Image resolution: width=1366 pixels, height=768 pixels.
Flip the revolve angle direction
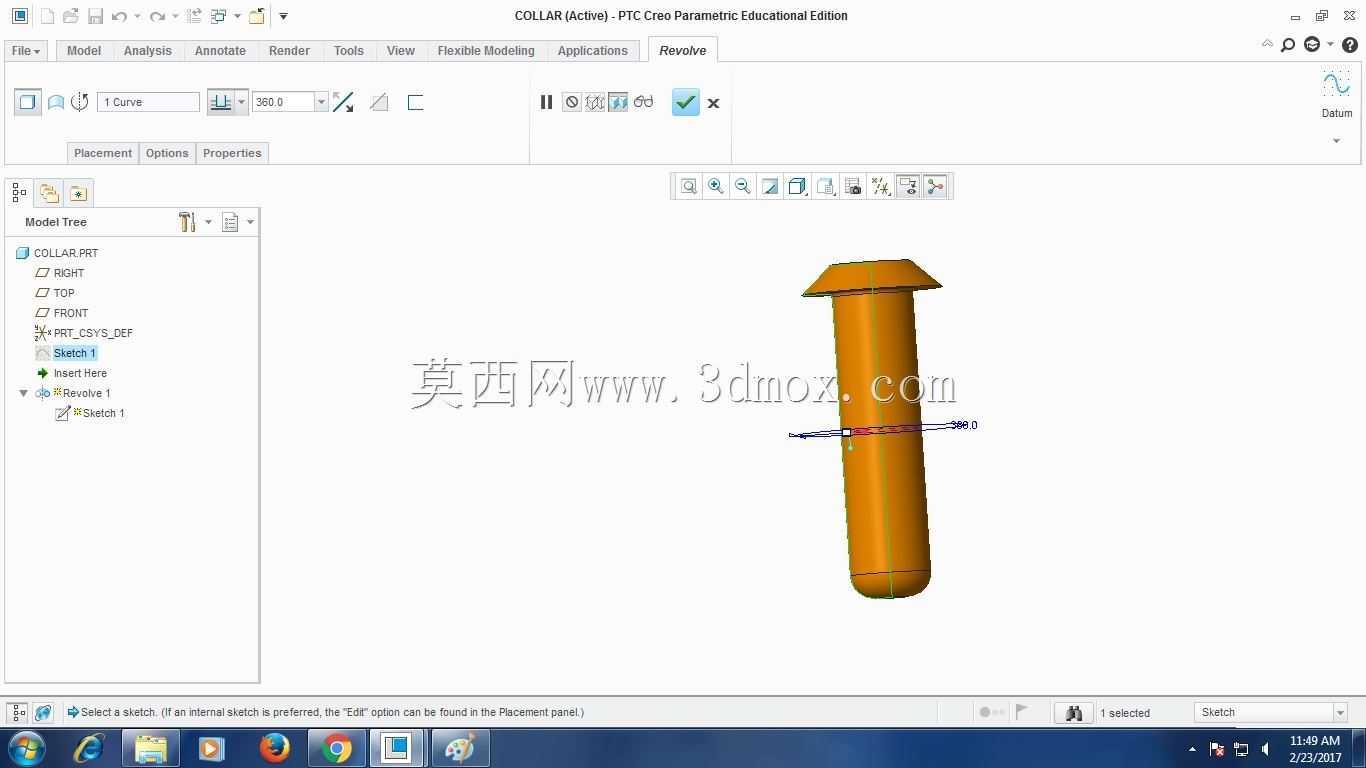tap(343, 102)
